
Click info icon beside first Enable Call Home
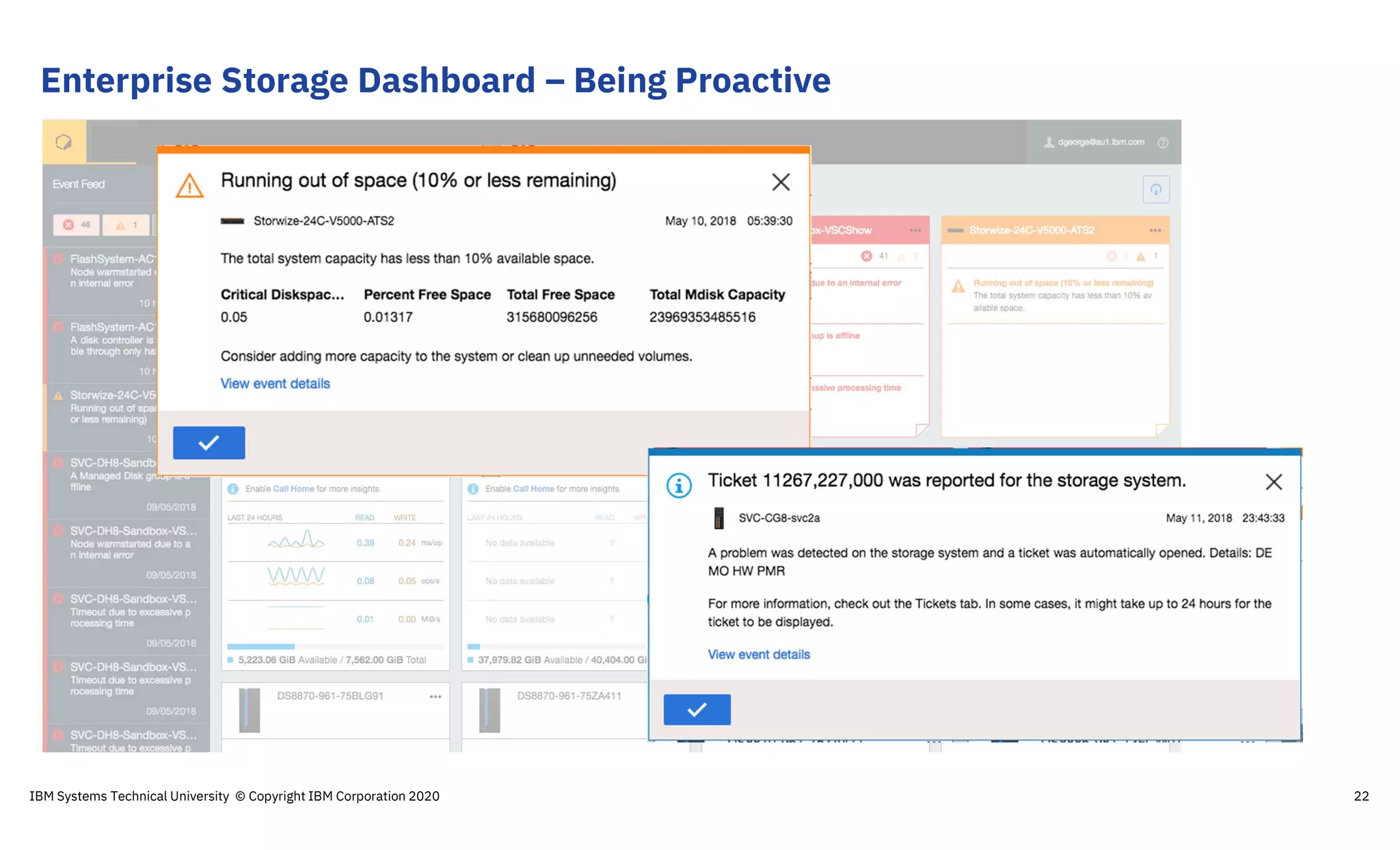coord(232,489)
